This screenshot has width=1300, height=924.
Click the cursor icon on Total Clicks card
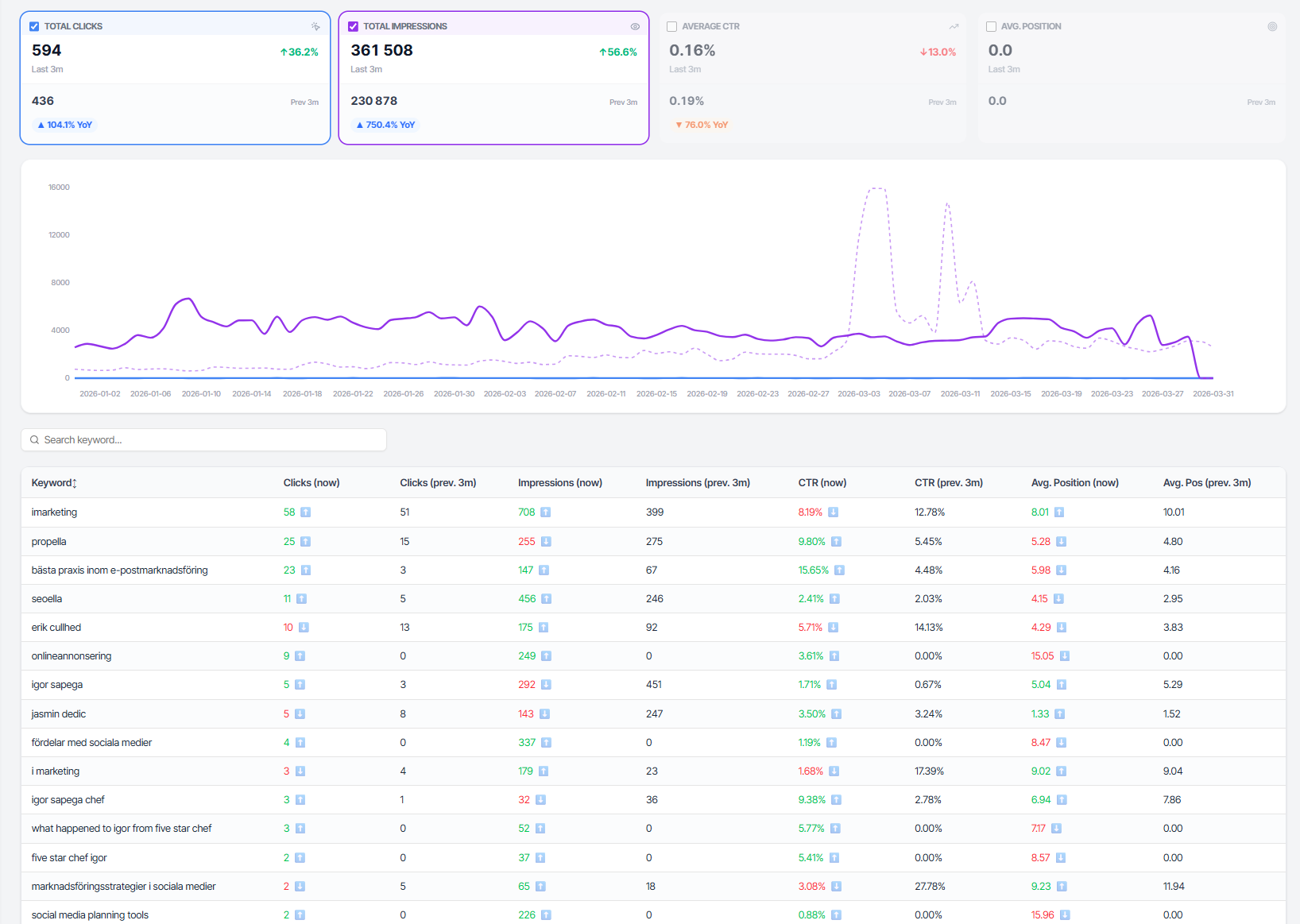point(315,26)
